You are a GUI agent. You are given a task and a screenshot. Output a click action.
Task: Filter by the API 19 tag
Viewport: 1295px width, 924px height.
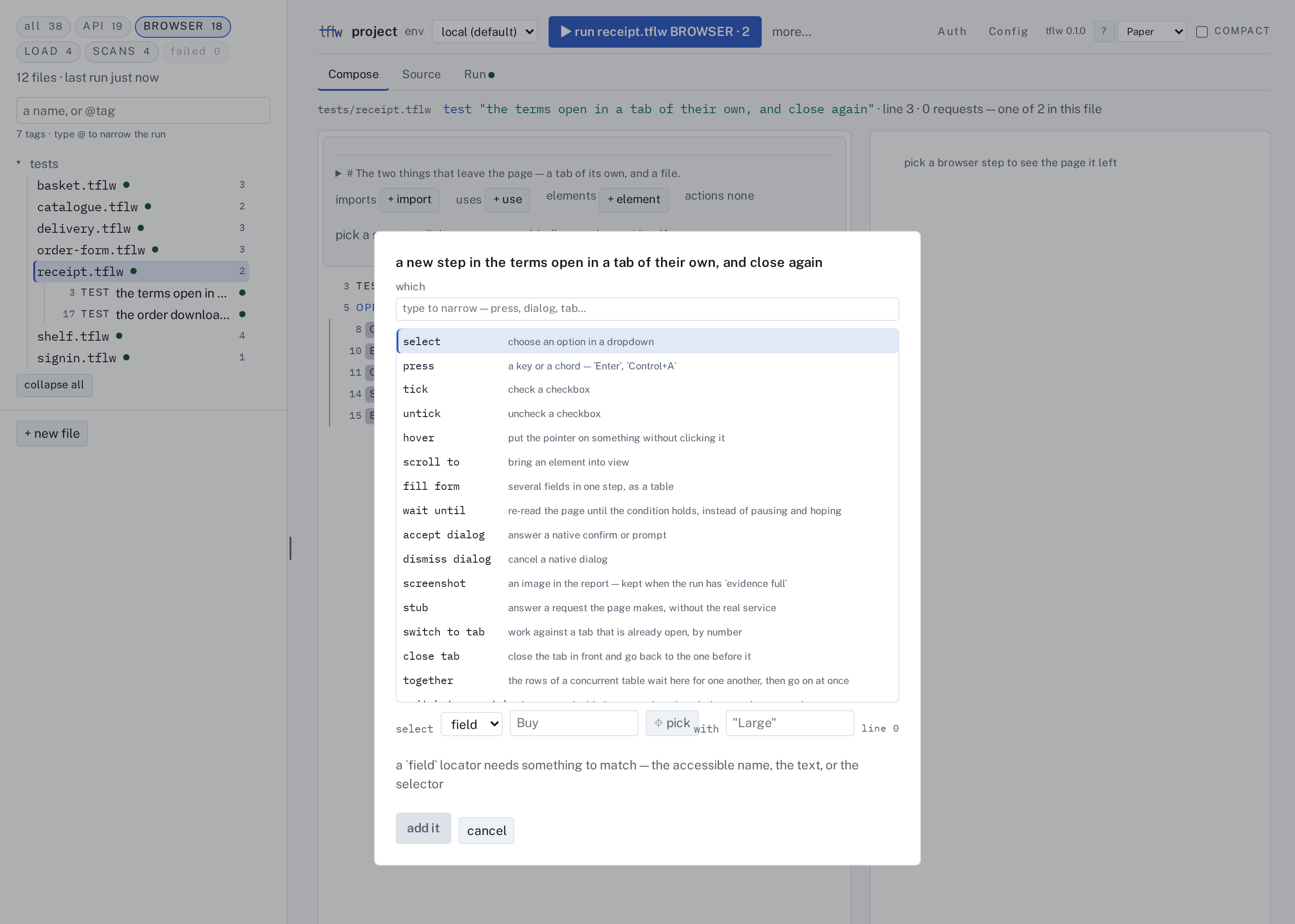pos(103,26)
